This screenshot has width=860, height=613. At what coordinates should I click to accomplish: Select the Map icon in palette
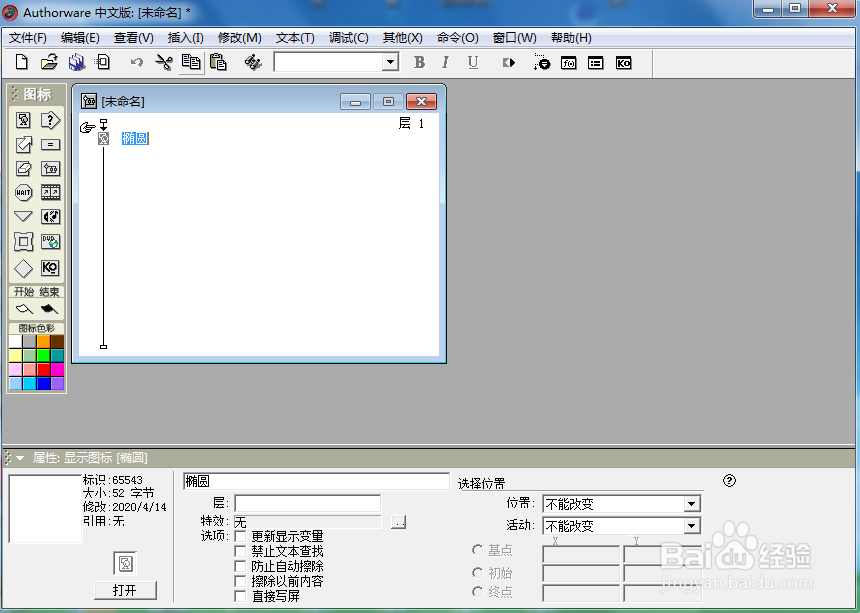click(x=50, y=169)
